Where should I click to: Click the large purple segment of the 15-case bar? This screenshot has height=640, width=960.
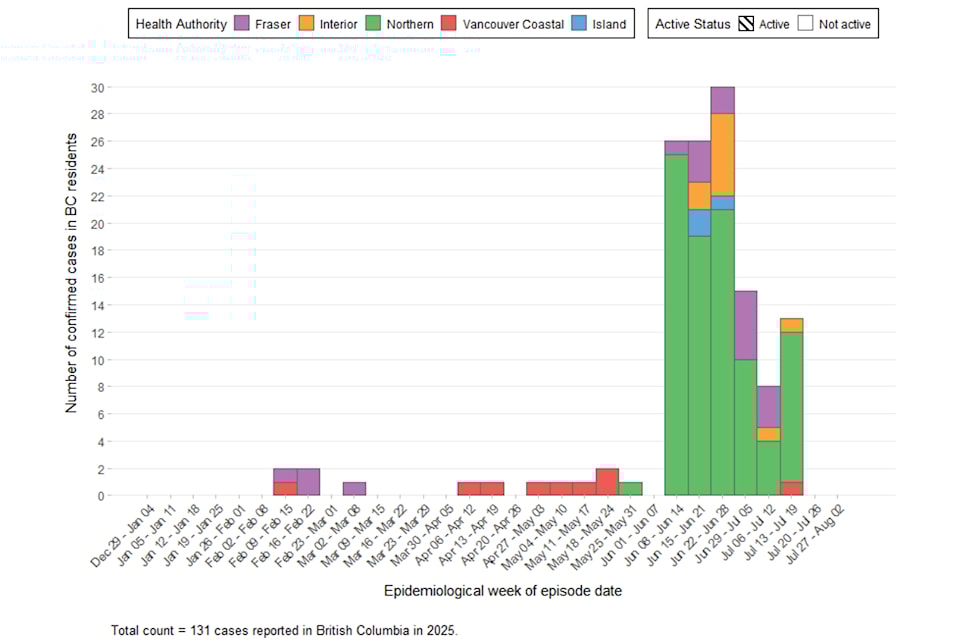(x=745, y=325)
